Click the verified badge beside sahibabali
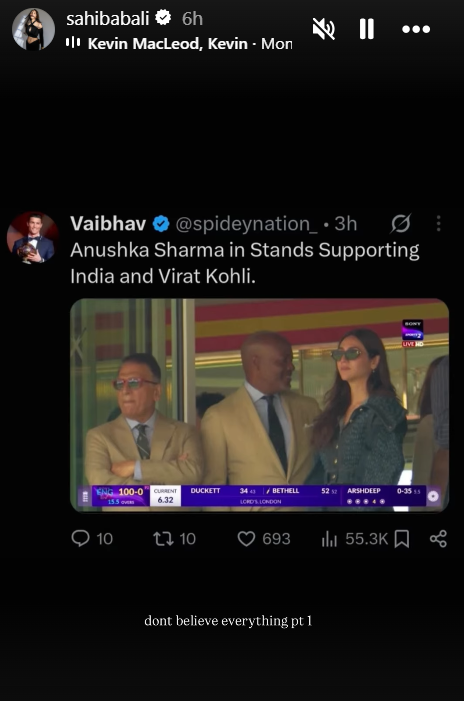This screenshot has width=464, height=701. [163, 18]
